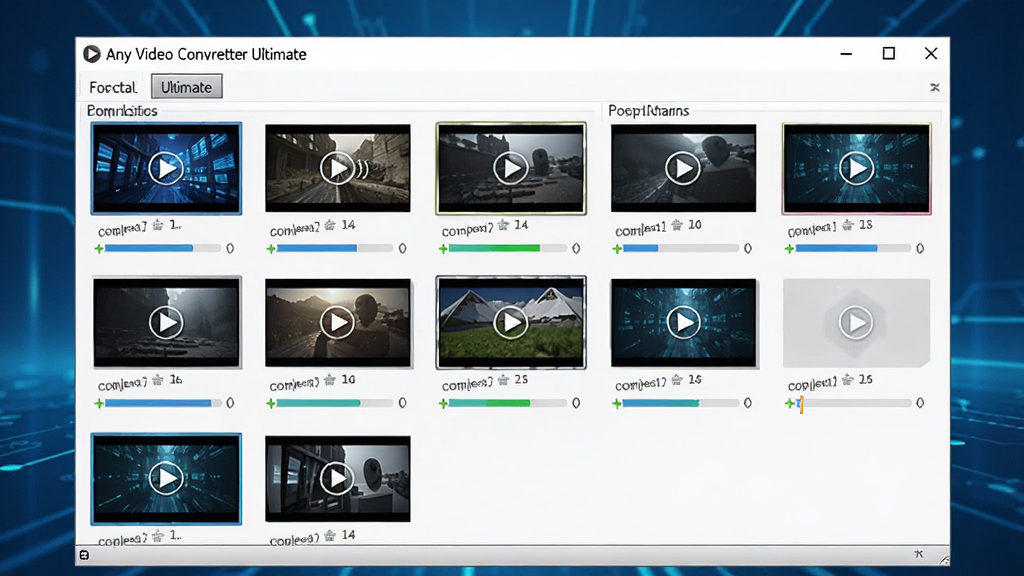Play the pink-bordered teal tunnel video
The image size is (1024, 576).
(856, 168)
